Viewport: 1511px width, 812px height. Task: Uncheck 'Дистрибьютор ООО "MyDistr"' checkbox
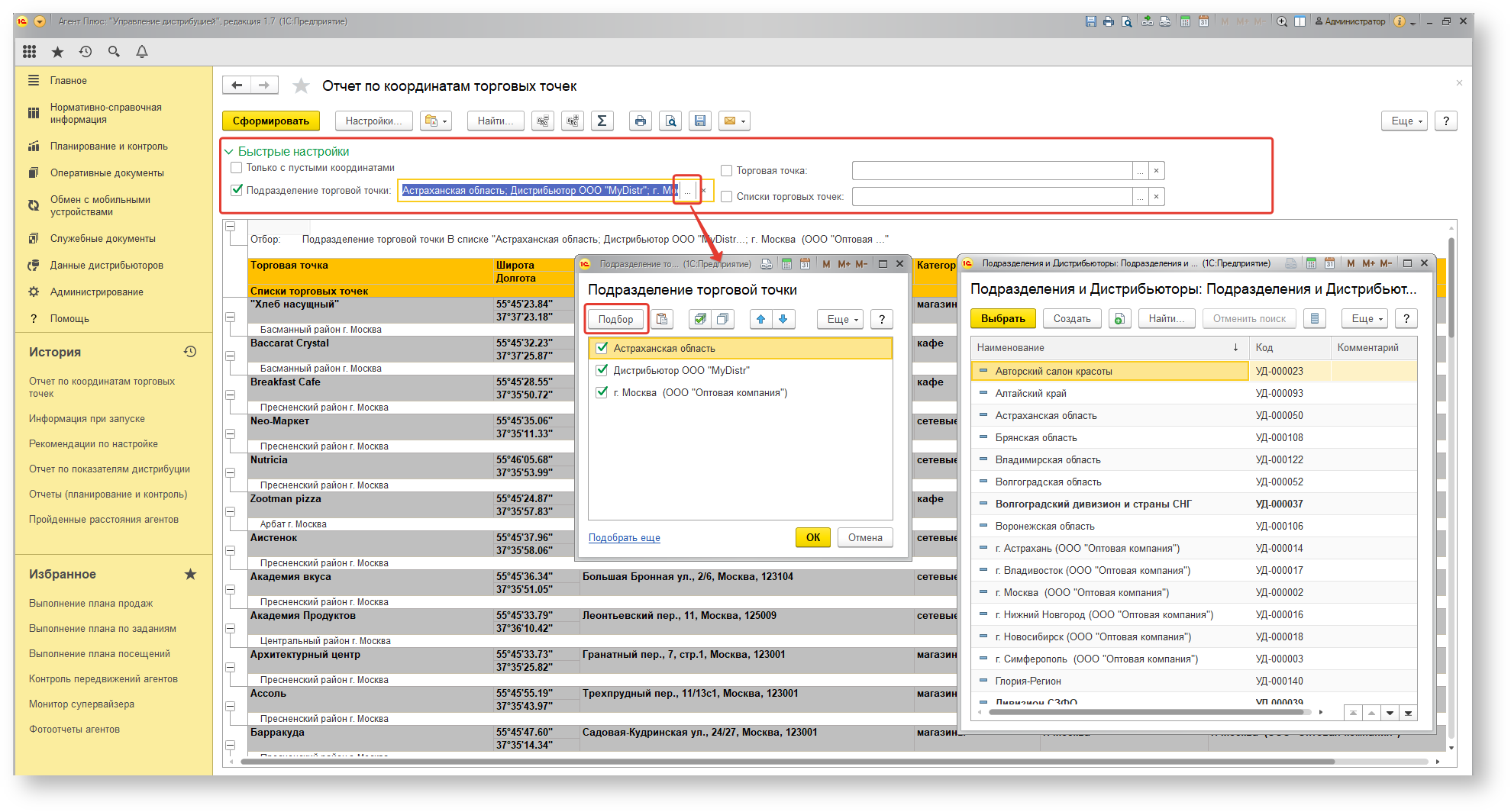pyautogui.click(x=602, y=370)
